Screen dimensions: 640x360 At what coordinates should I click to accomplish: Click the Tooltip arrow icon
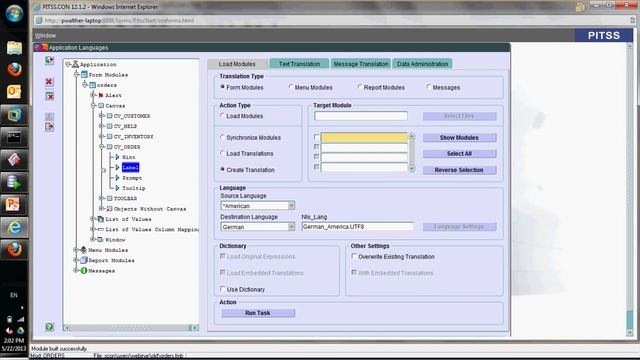click(118, 188)
